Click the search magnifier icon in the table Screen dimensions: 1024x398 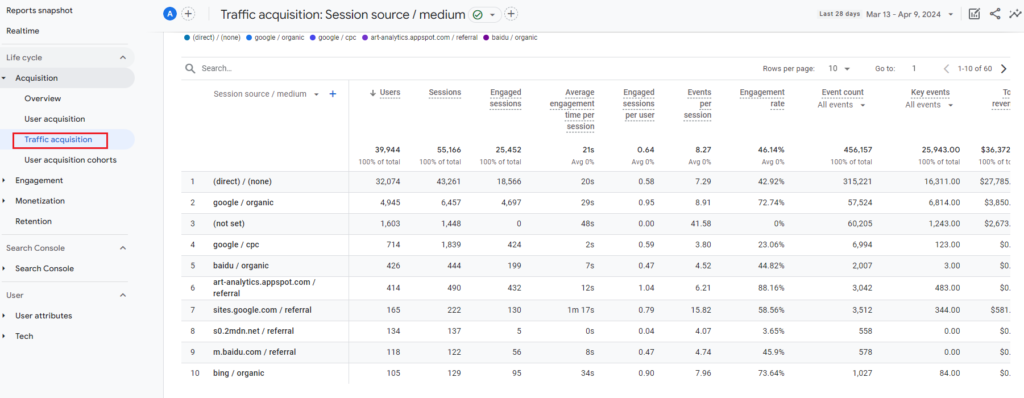[x=190, y=68]
